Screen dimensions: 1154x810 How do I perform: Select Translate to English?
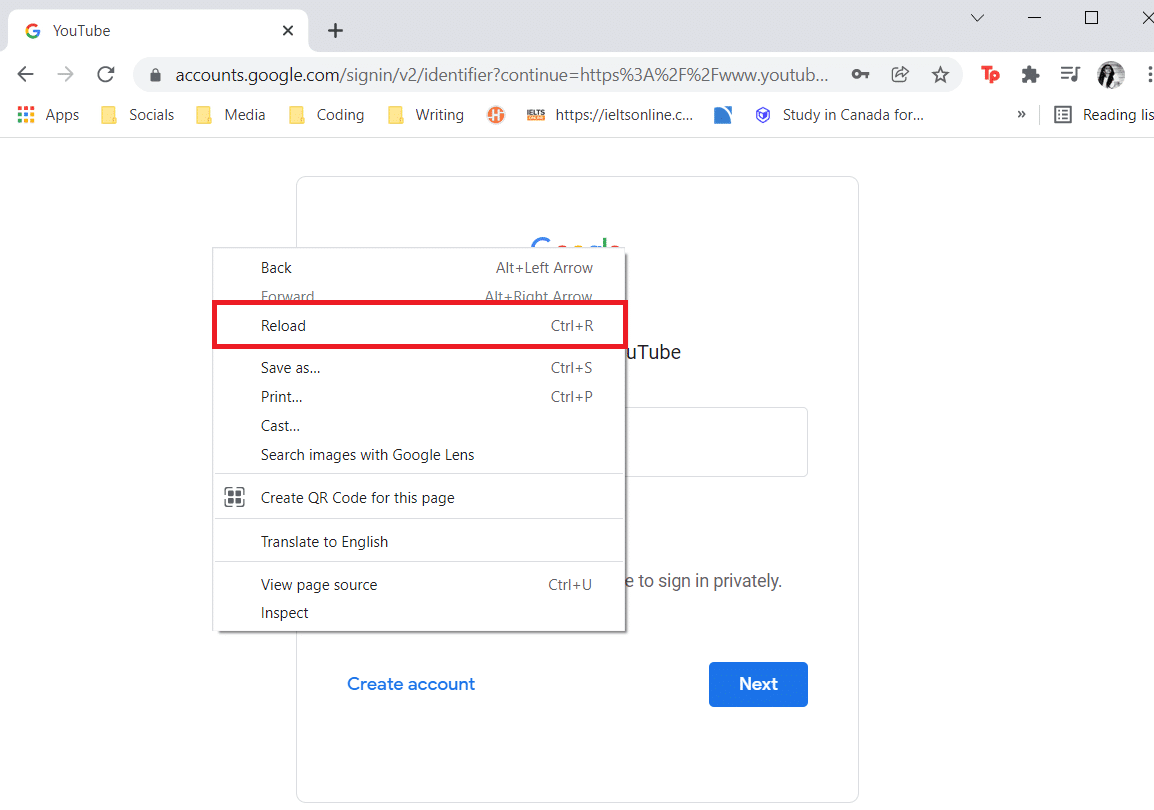pos(419,541)
